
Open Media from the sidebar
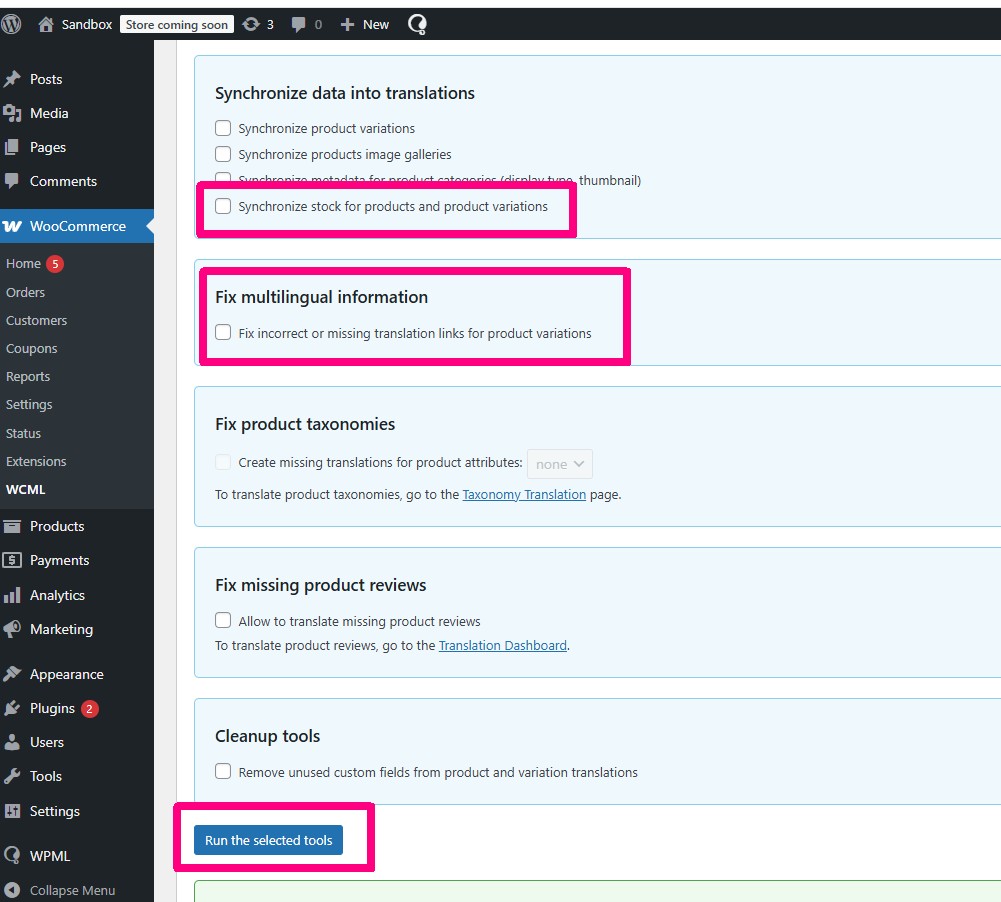click(48, 113)
